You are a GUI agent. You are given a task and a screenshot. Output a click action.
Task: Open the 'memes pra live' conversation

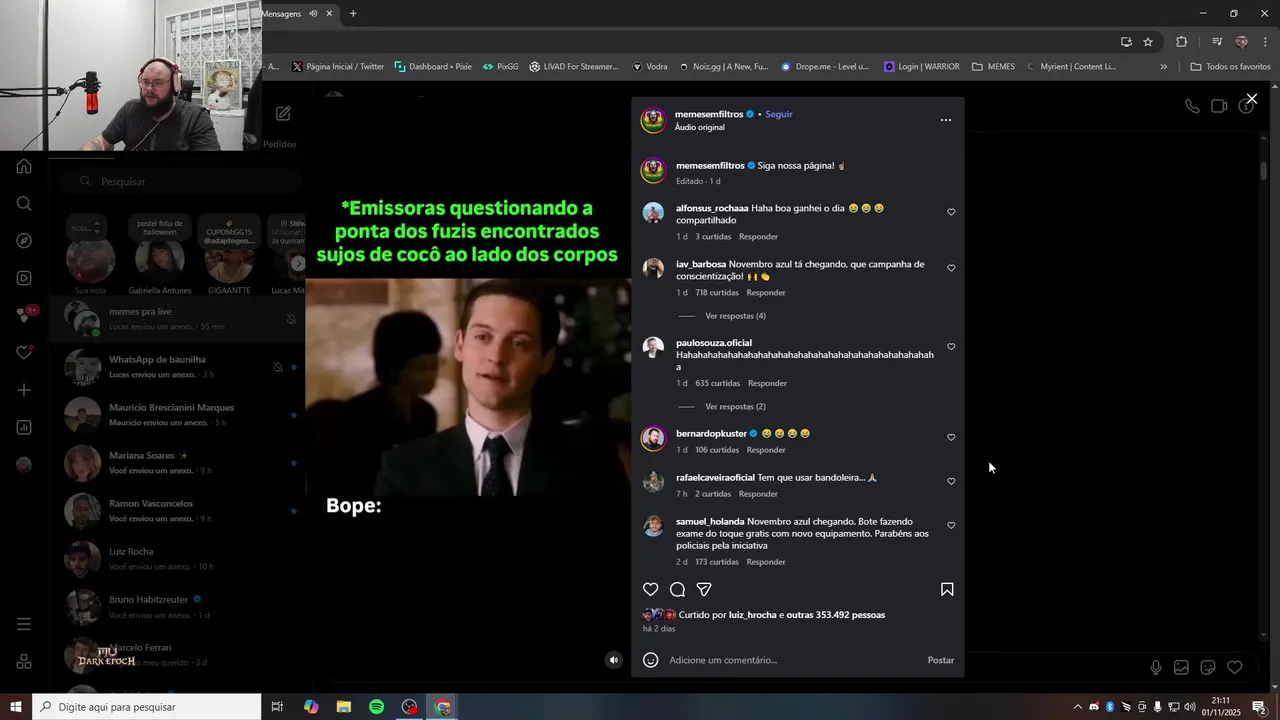point(177,319)
